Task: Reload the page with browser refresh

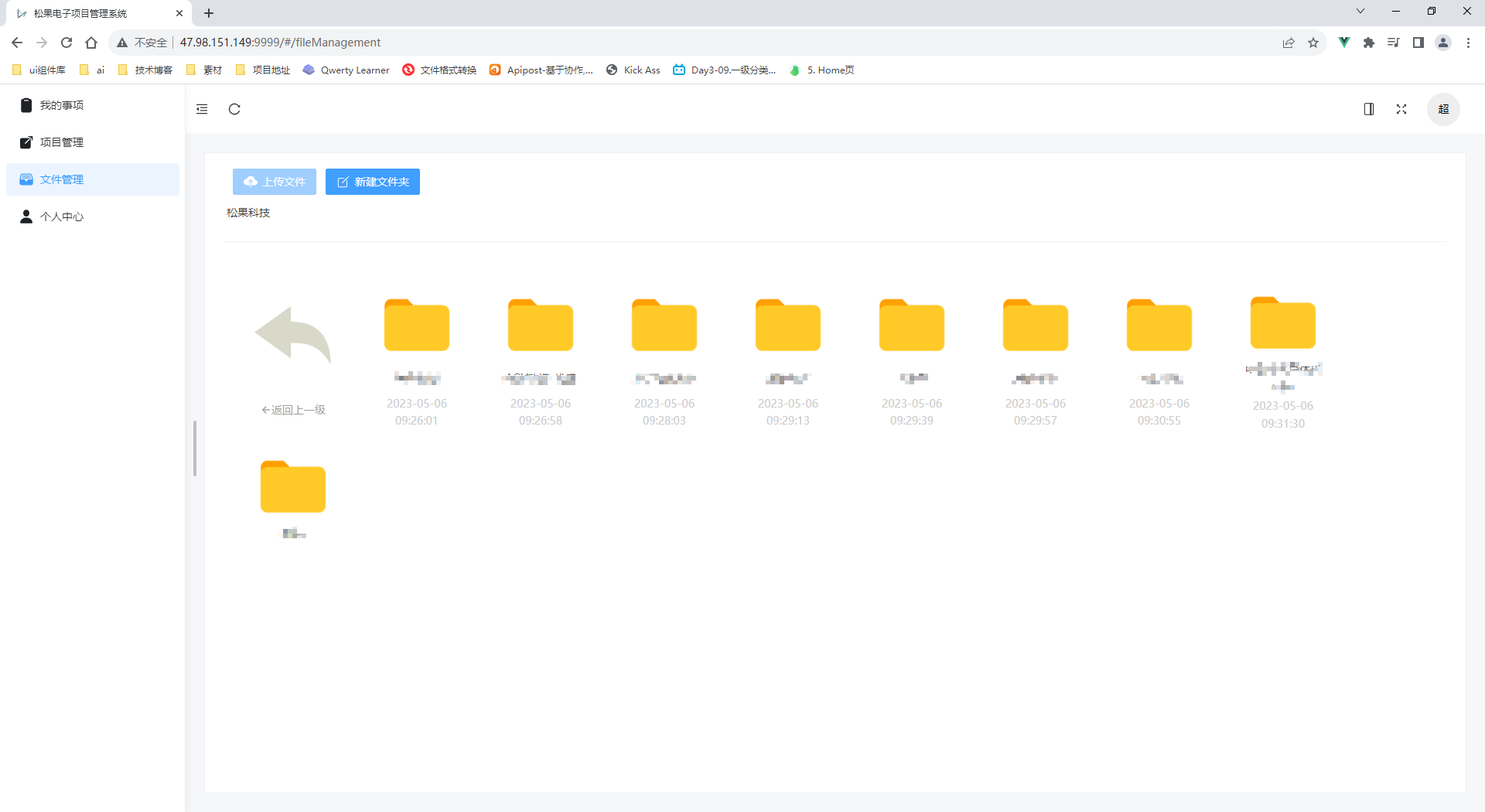Action: [x=67, y=43]
